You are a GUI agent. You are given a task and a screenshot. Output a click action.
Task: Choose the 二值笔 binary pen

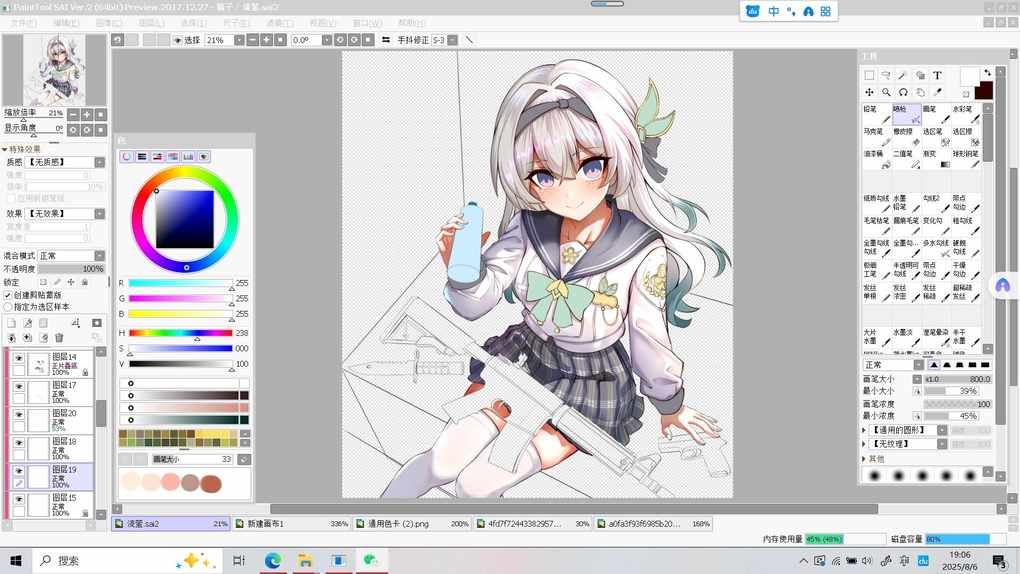tap(907, 159)
